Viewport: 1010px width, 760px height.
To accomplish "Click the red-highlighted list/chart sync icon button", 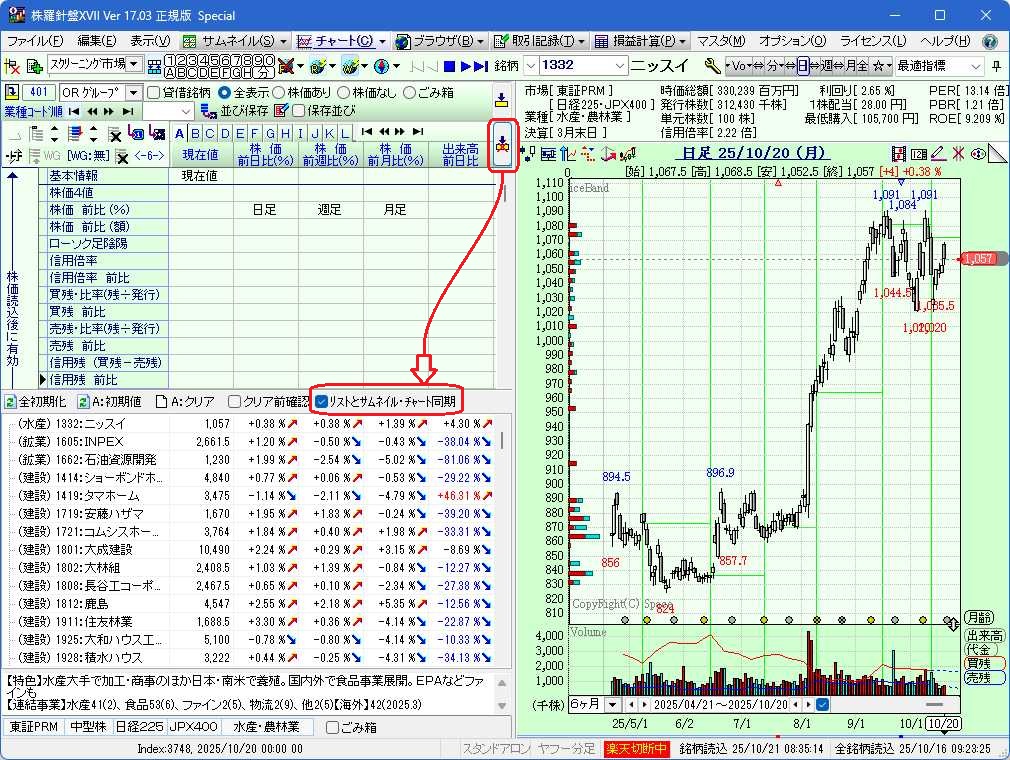I will click(x=502, y=141).
